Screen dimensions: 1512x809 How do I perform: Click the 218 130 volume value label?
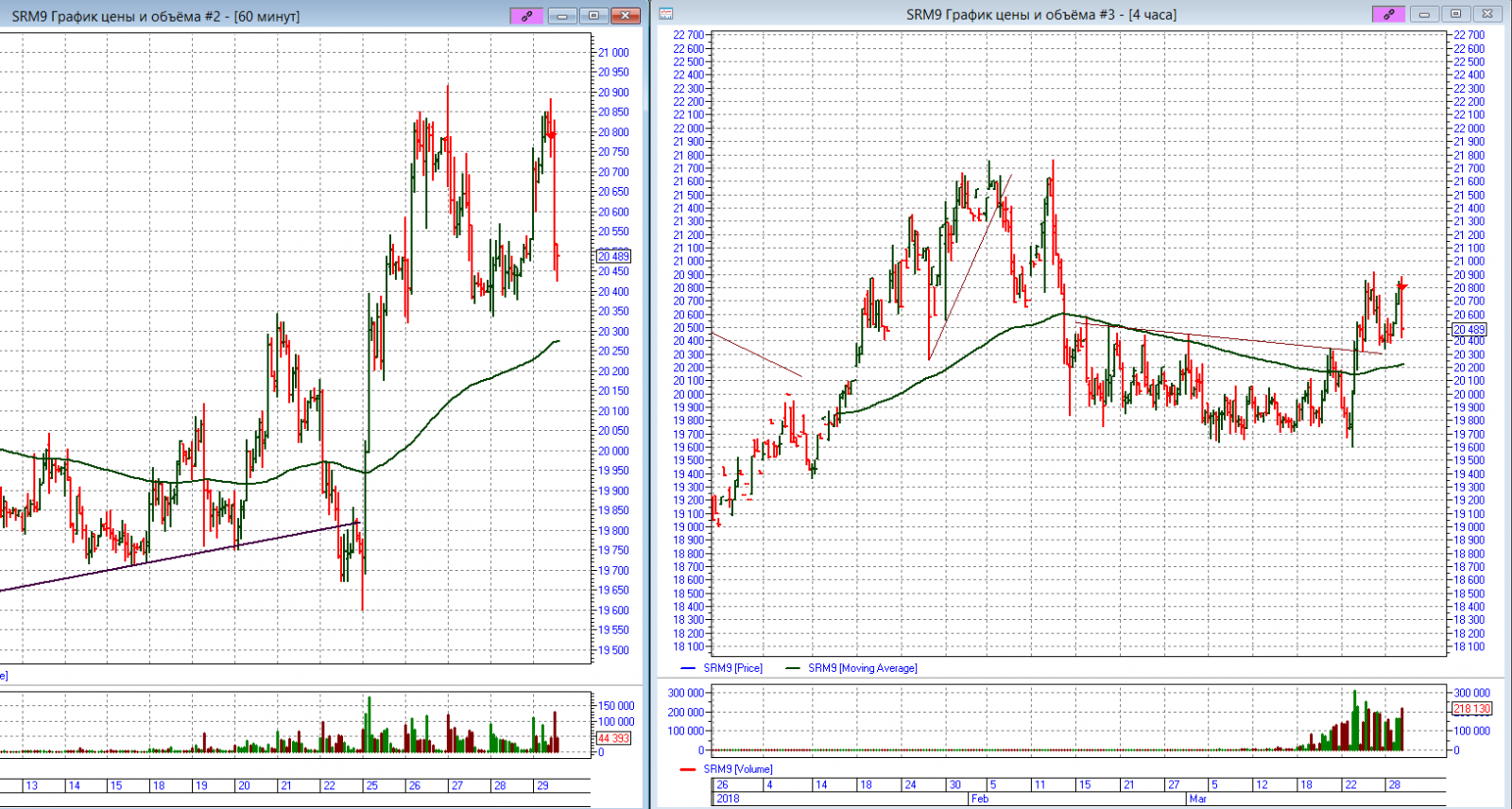1471,708
